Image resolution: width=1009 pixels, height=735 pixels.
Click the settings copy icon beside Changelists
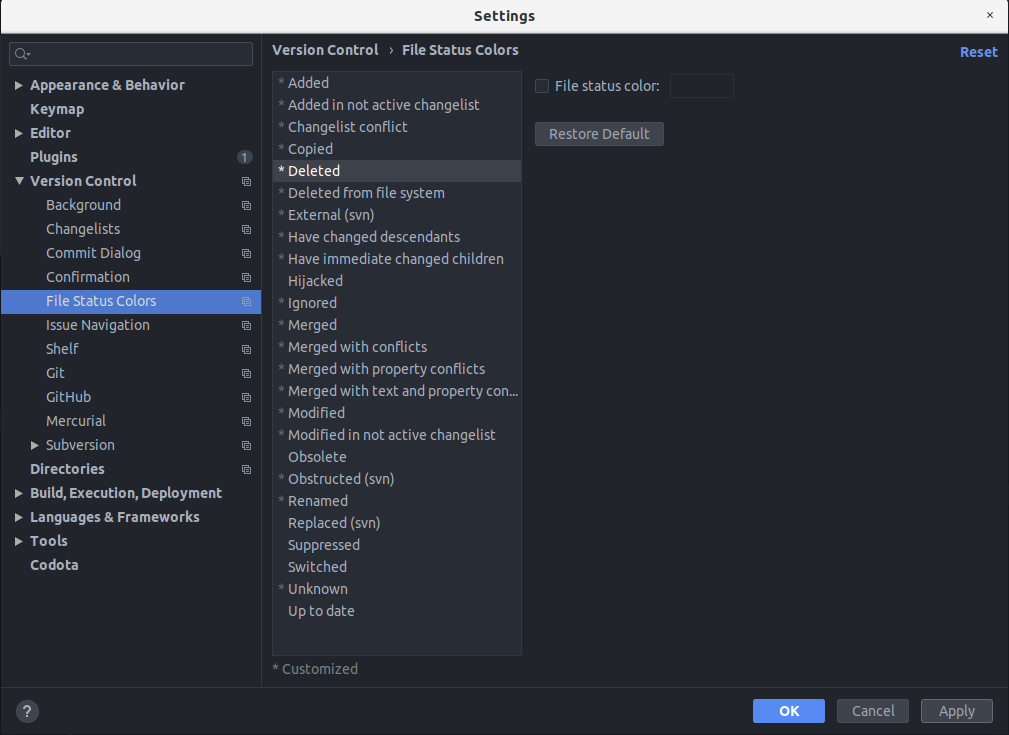pyautogui.click(x=246, y=229)
